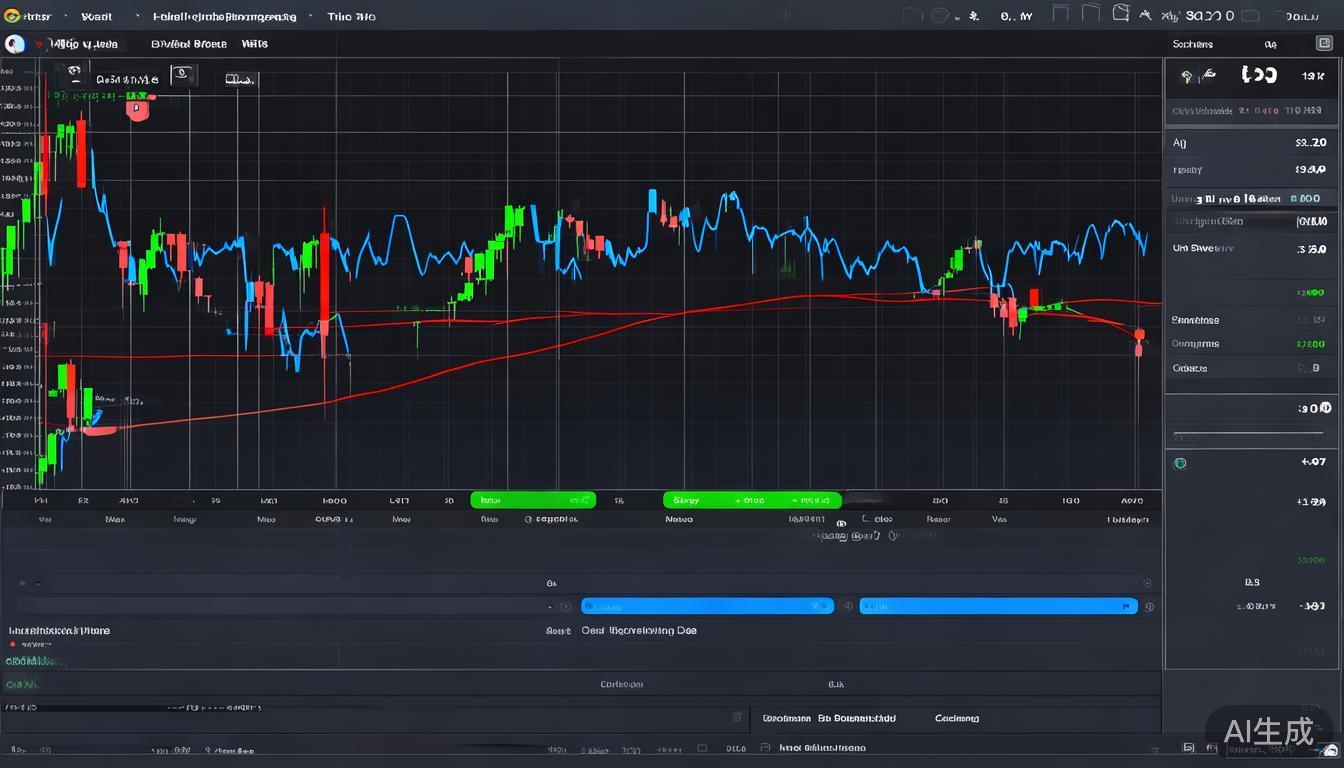
Task: Click the tilted square icon in top toolbar
Action: pyautogui.click(x=1120, y=14)
